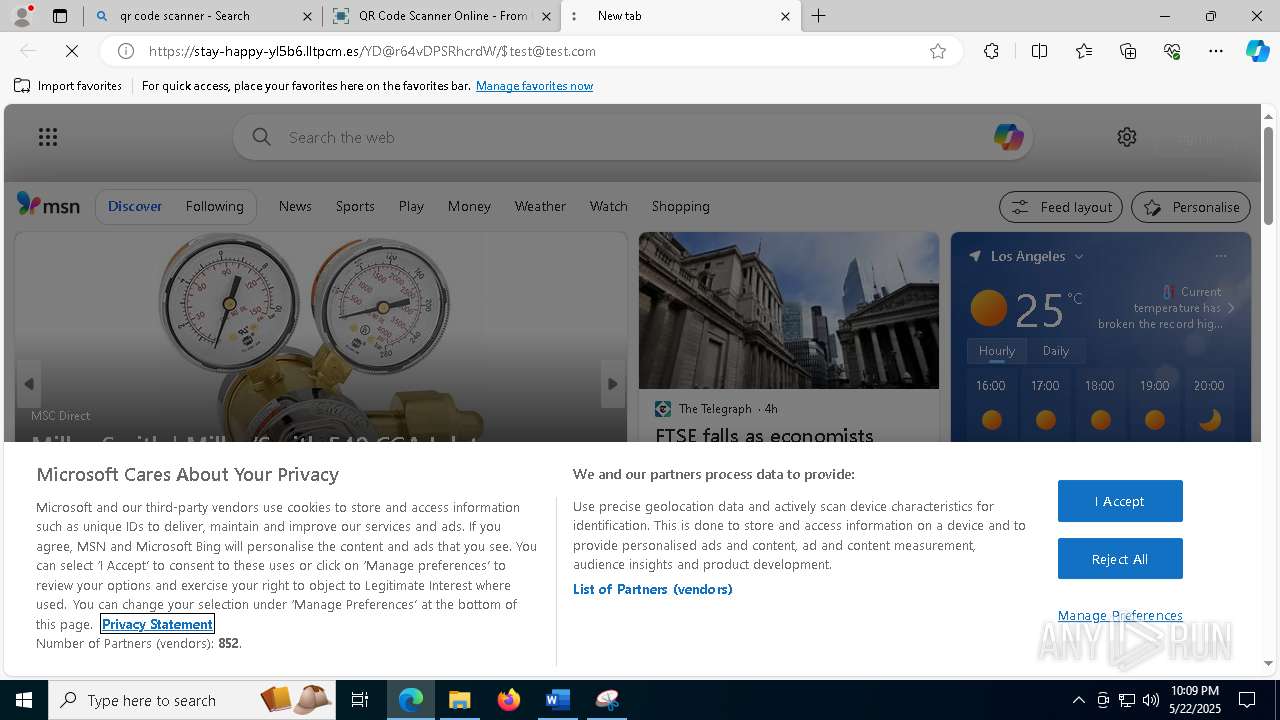Add this page to favorites star
The width and height of the screenshot is (1280, 720).
[937, 51]
